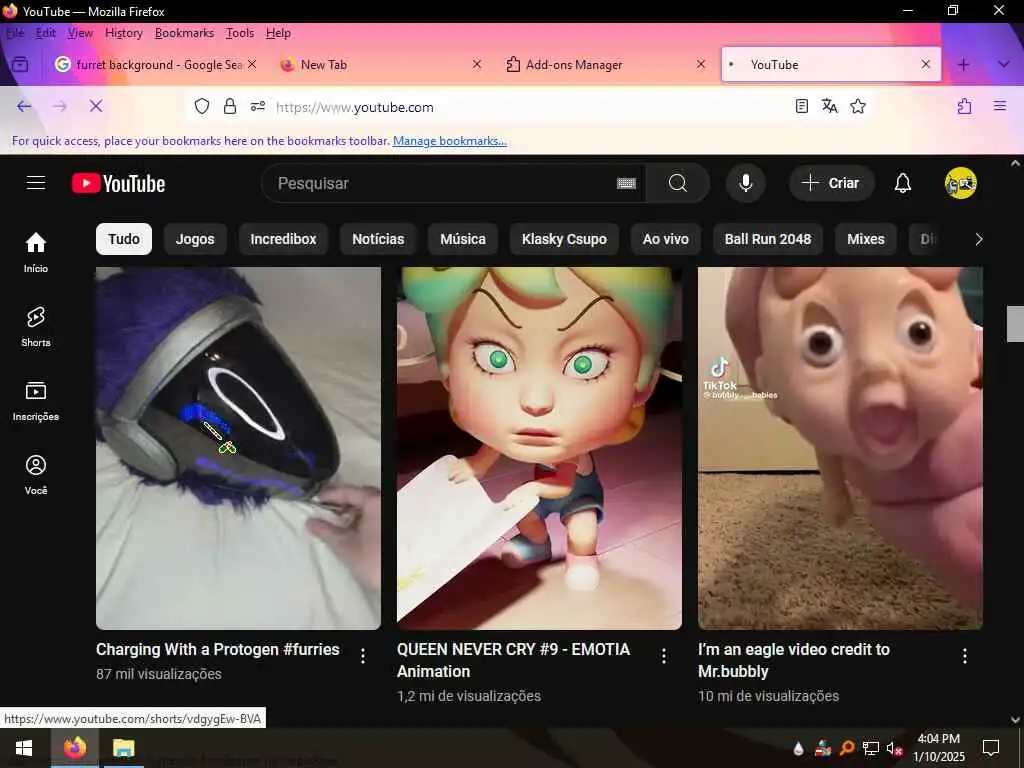
Task: Select the Mixes filter chip
Action: click(866, 239)
